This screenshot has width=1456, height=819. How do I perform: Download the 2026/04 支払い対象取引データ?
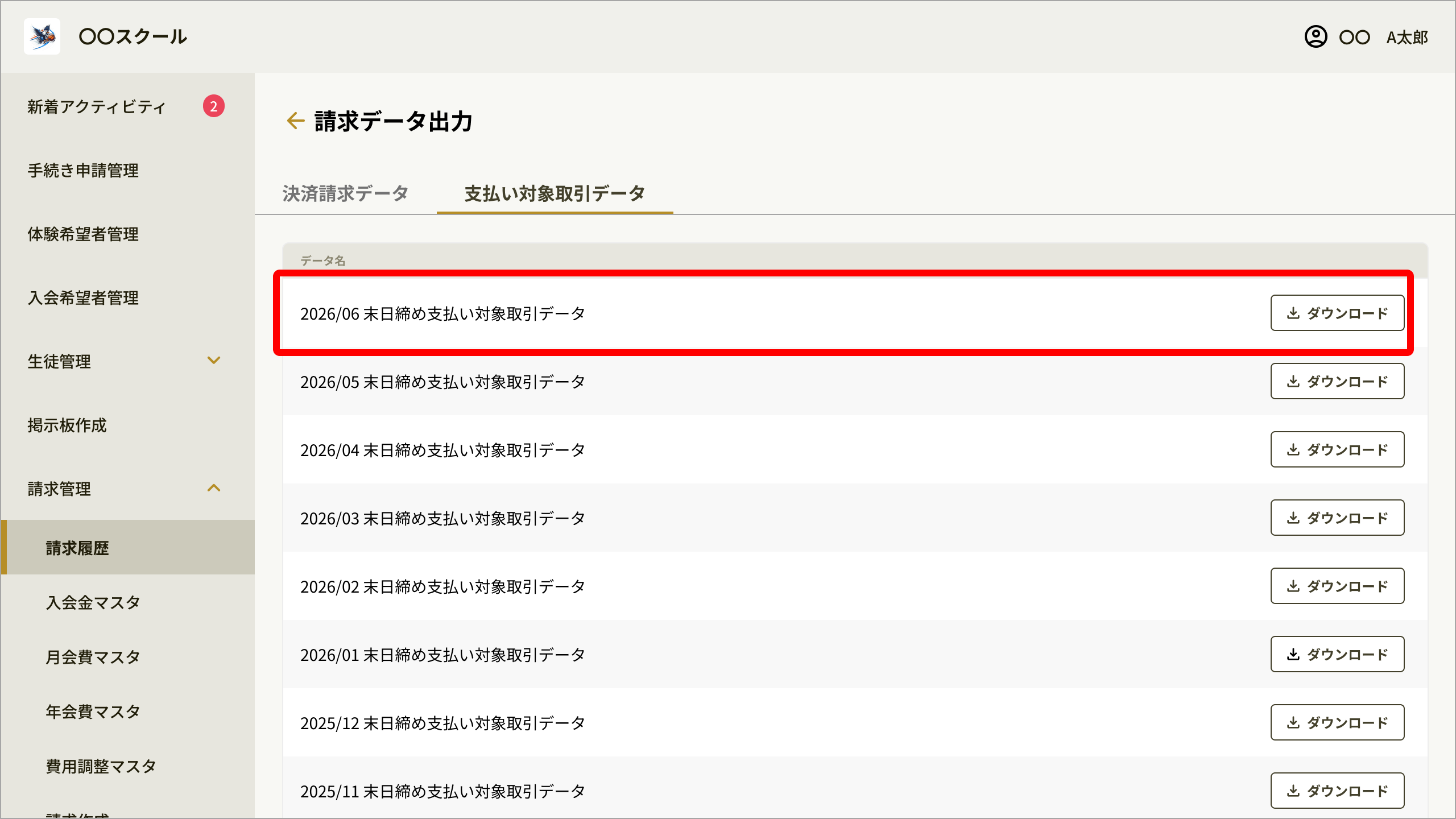(x=1337, y=449)
